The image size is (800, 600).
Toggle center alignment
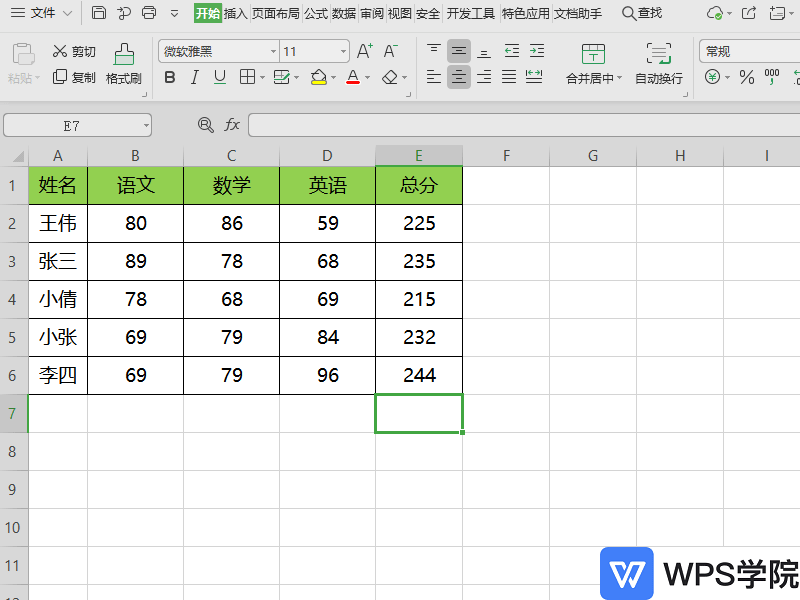[x=458, y=77]
